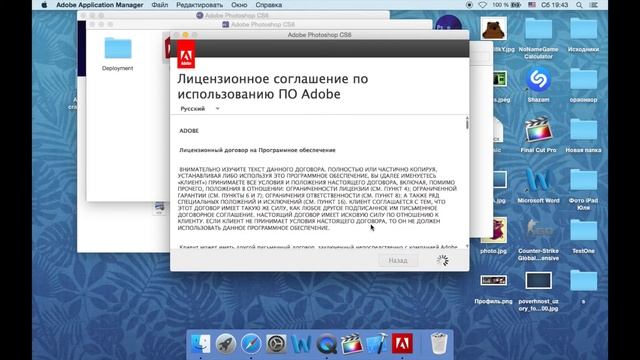Viewport: 640px width, 360px height.
Task: Open the Окно menu
Action: point(239,5)
